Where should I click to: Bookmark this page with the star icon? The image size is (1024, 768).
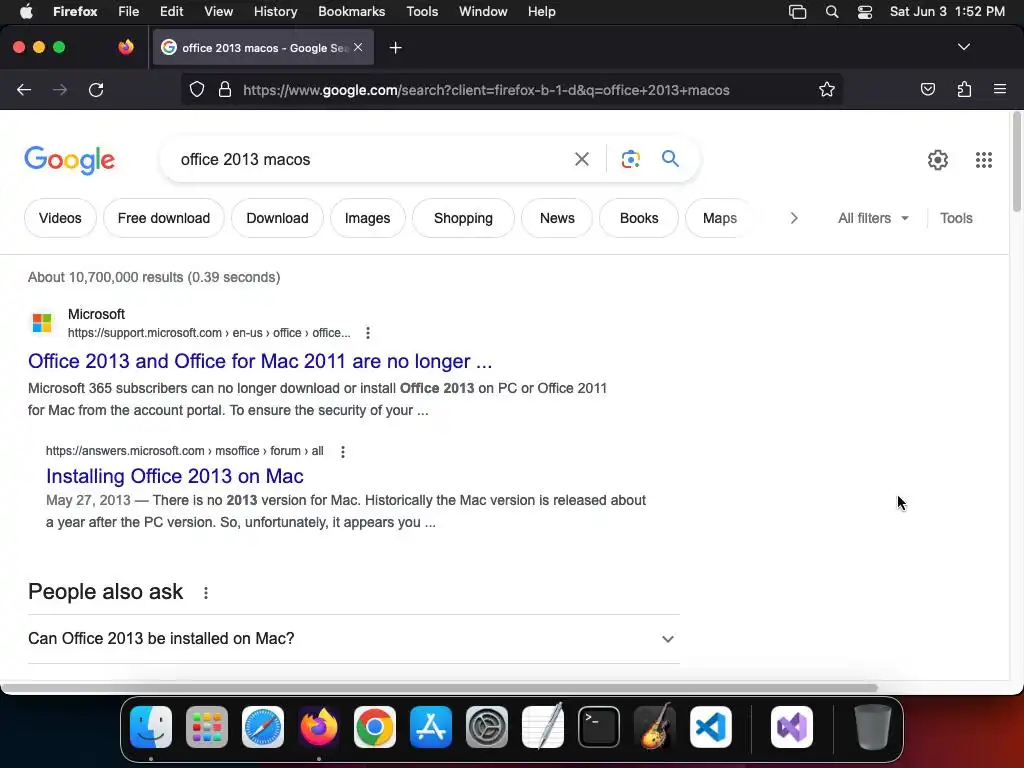click(827, 89)
